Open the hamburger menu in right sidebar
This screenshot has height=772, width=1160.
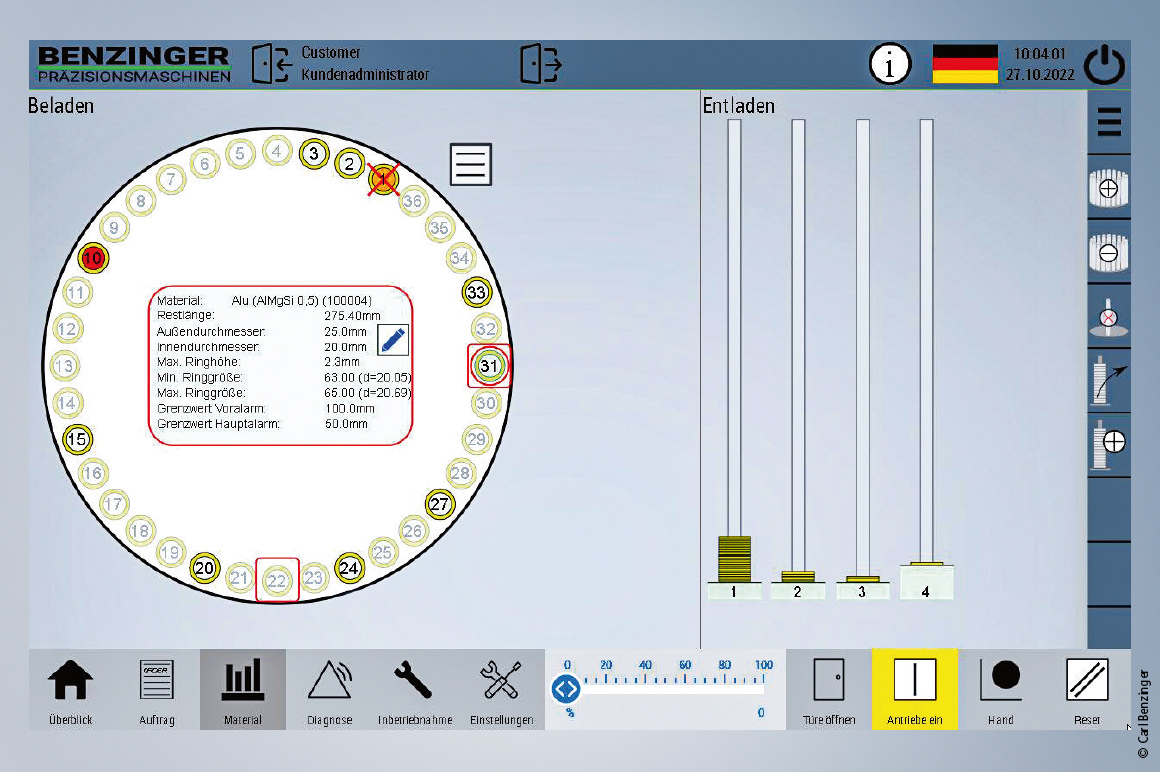pos(1108,122)
